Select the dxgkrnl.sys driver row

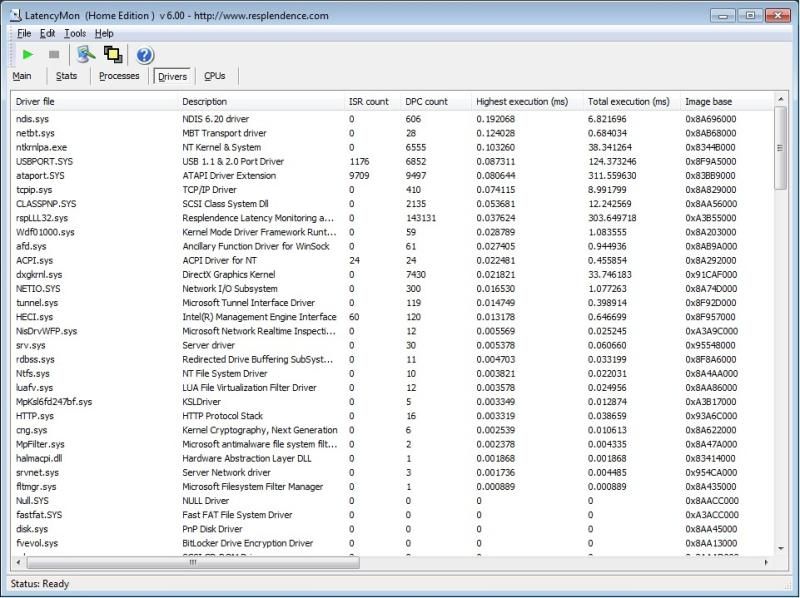tap(39, 274)
